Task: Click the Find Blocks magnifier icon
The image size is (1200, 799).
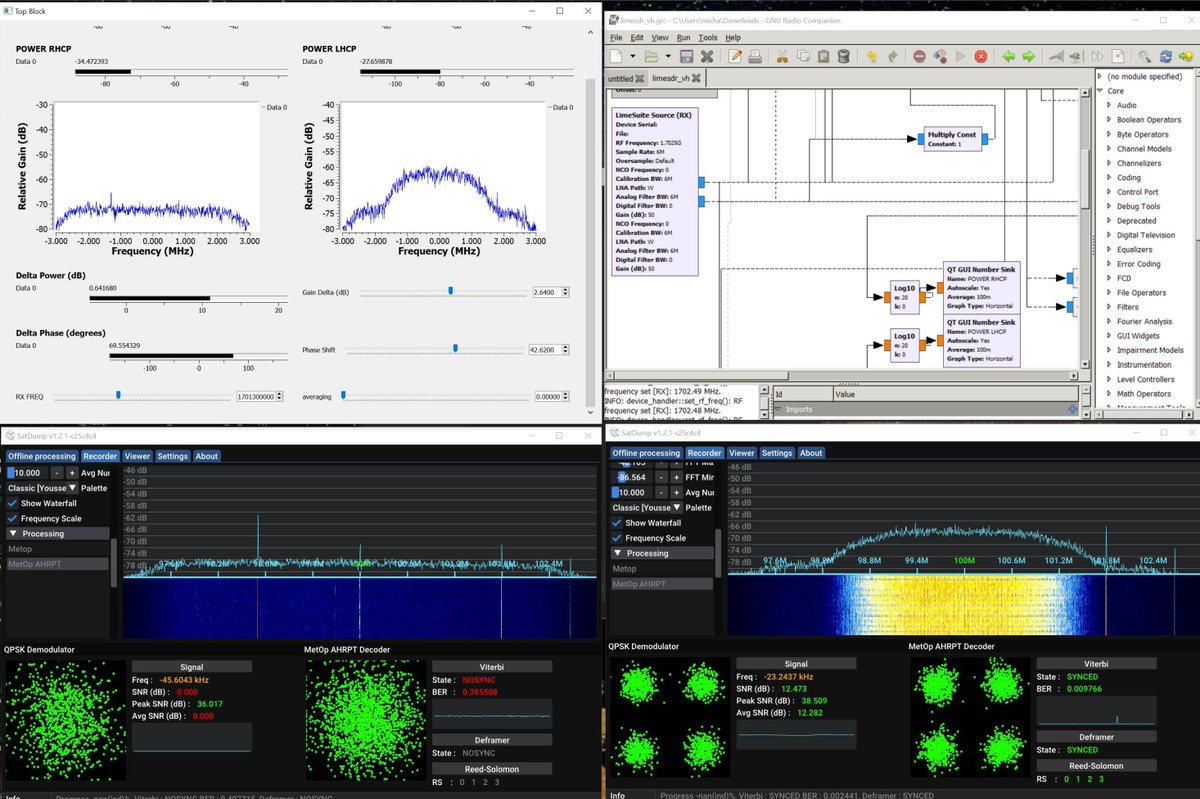Action: tap(1144, 57)
